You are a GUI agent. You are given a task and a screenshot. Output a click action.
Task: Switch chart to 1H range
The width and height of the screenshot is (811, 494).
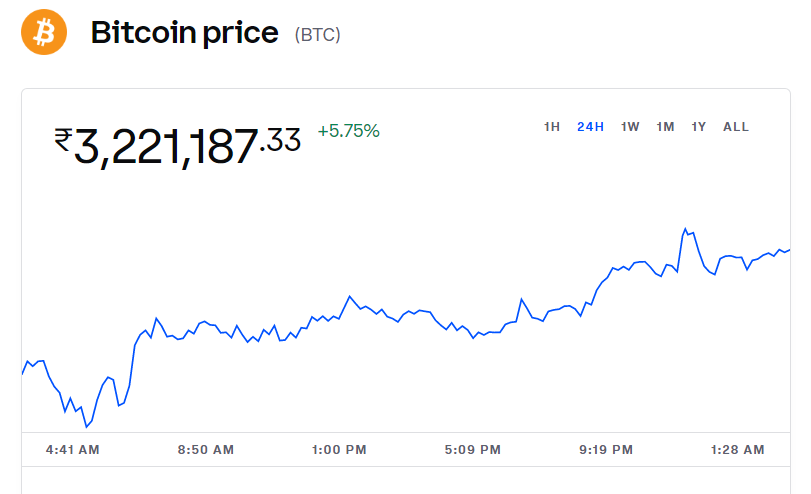pos(552,127)
